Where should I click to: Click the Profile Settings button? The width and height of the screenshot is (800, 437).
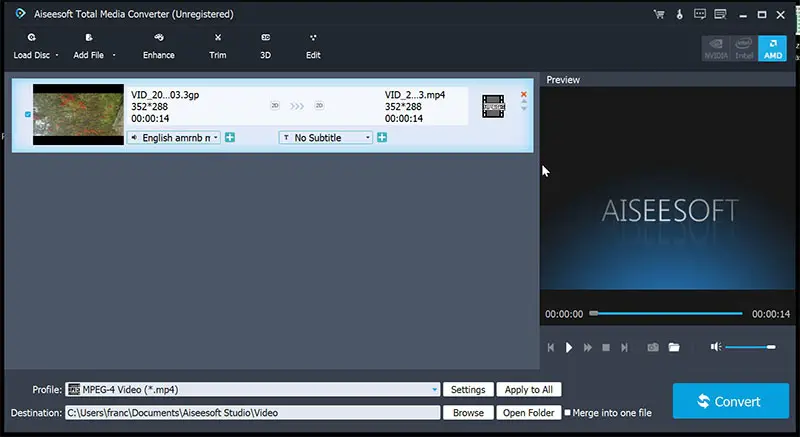pyautogui.click(x=468, y=390)
